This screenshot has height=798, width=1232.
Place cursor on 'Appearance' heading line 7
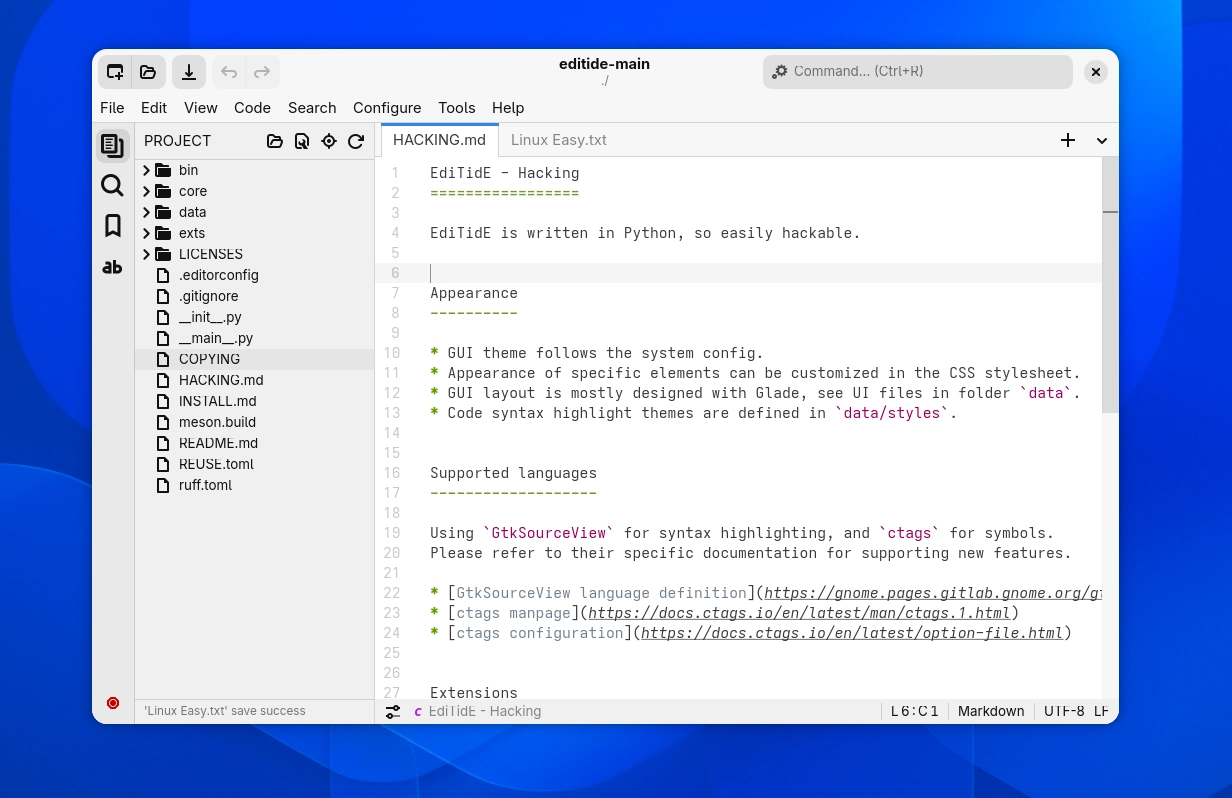(x=474, y=293)
